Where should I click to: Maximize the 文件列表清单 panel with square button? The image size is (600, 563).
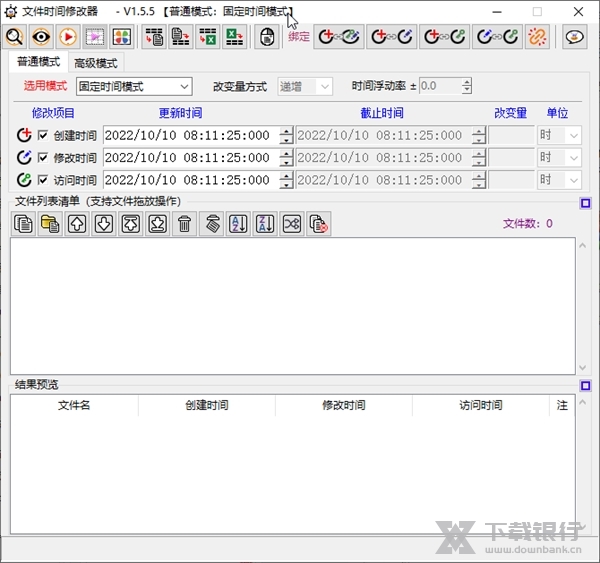tap(585, 203)
